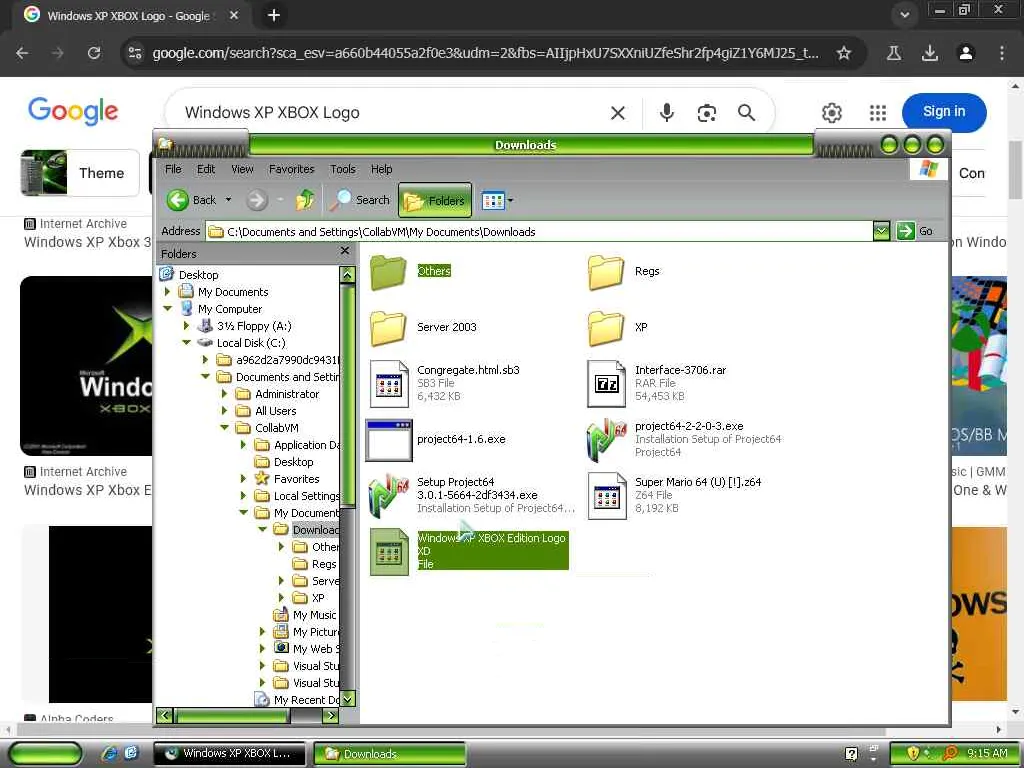Select Super Mario 64 (U) [!].z64 icon
The width and height of the screenshot is (1024, 768).
(x=607, y=496)
